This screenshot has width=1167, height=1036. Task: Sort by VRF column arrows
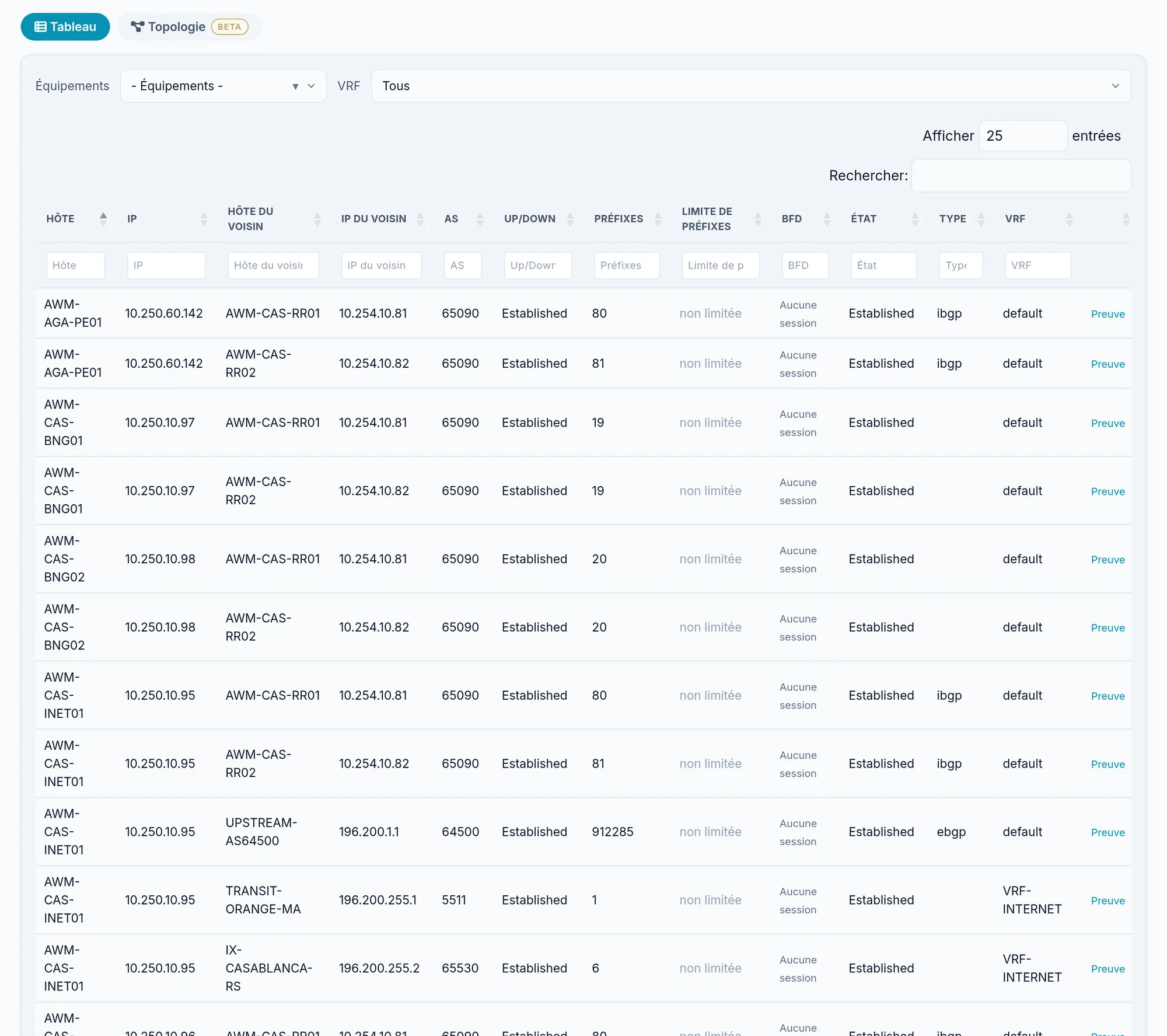[1070, 219]
